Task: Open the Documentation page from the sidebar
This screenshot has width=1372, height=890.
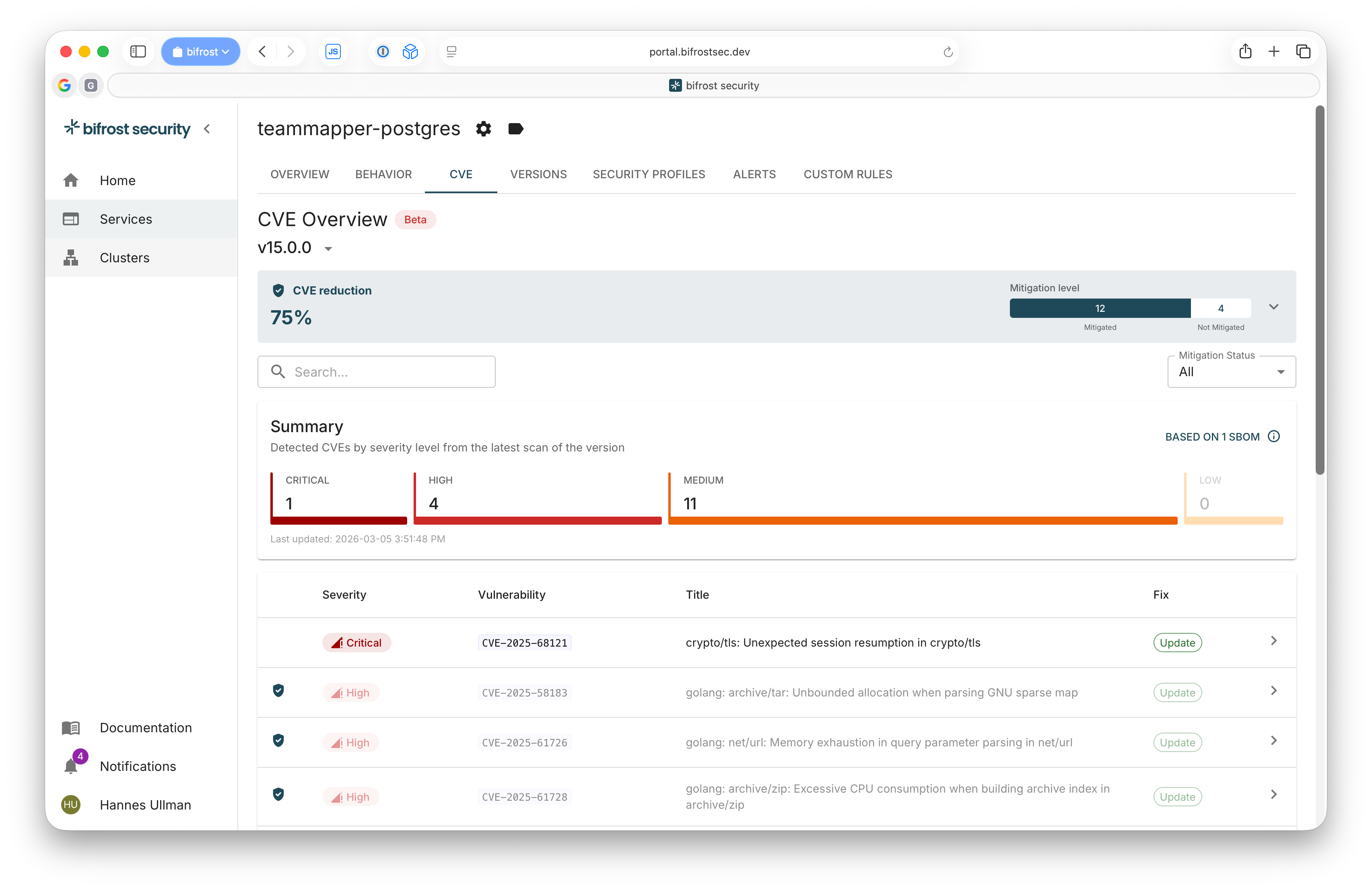Action: 146,727
